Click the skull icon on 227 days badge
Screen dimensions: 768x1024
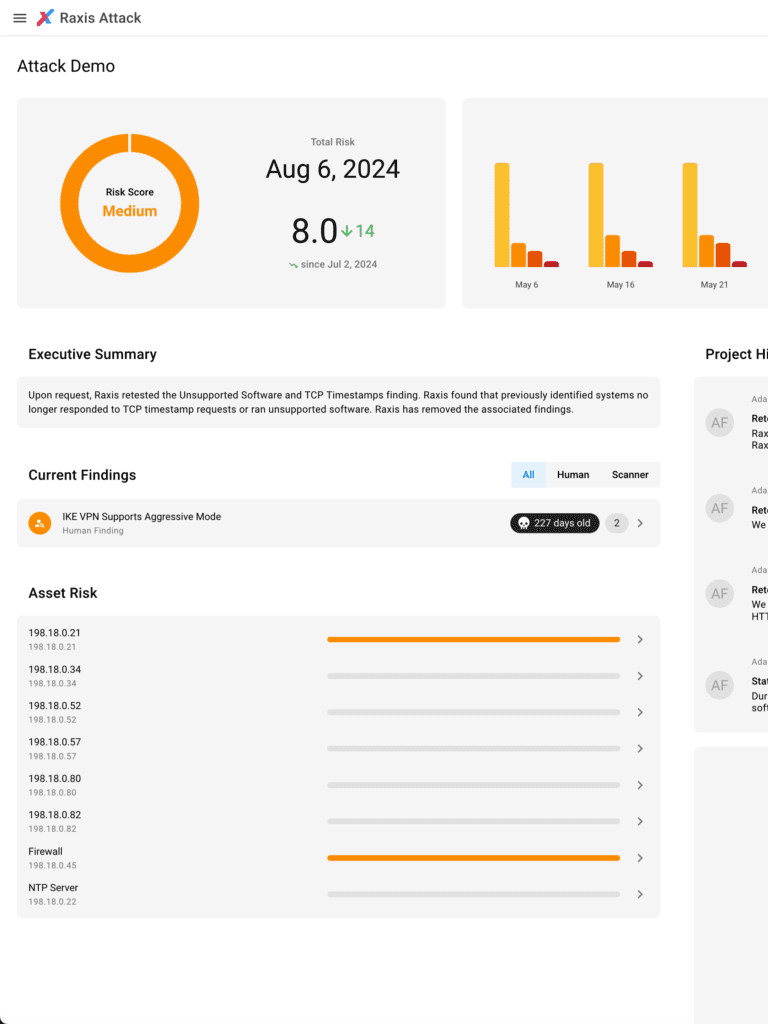click(524, 523)
